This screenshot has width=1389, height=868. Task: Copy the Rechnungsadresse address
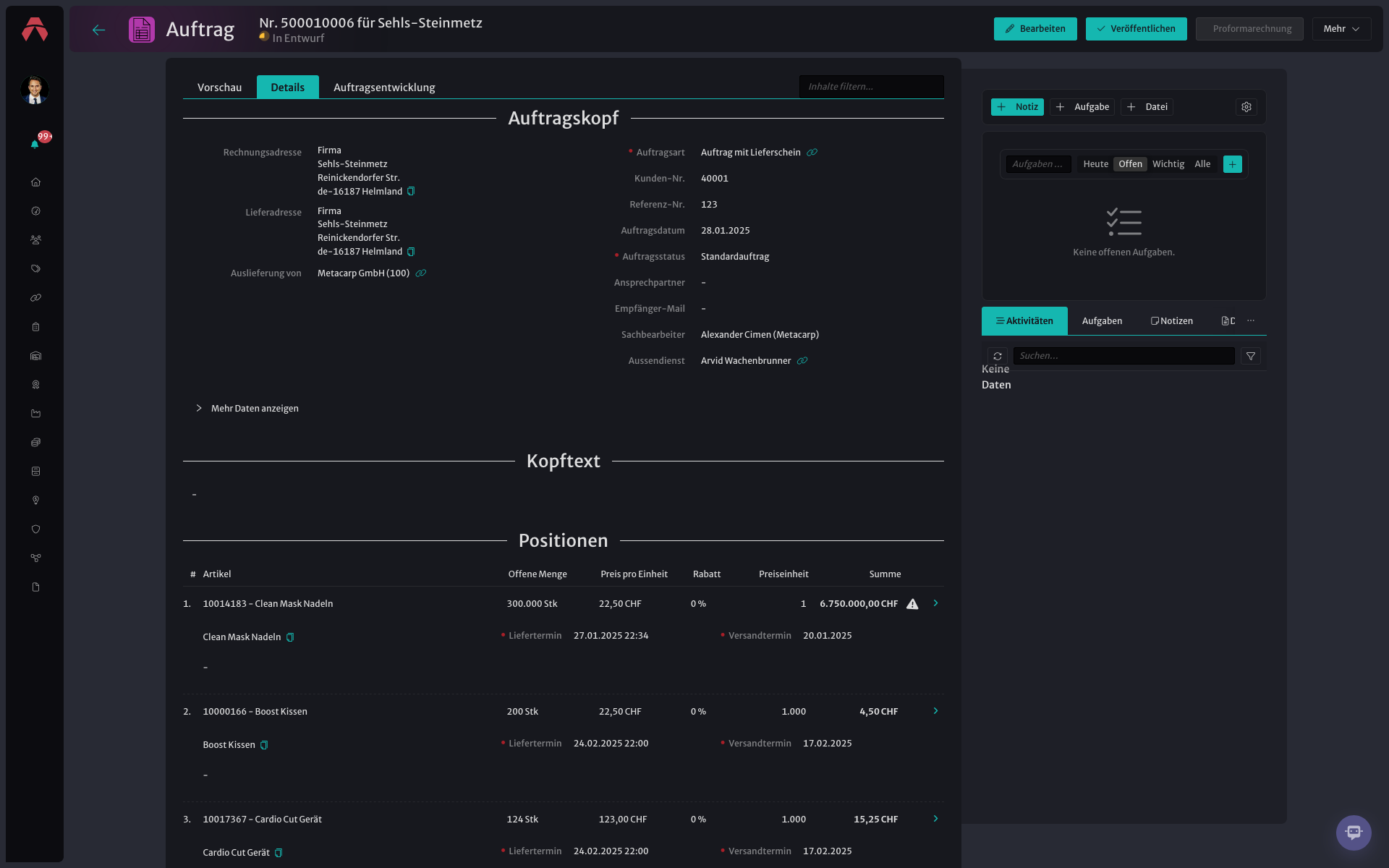point(411,192)
